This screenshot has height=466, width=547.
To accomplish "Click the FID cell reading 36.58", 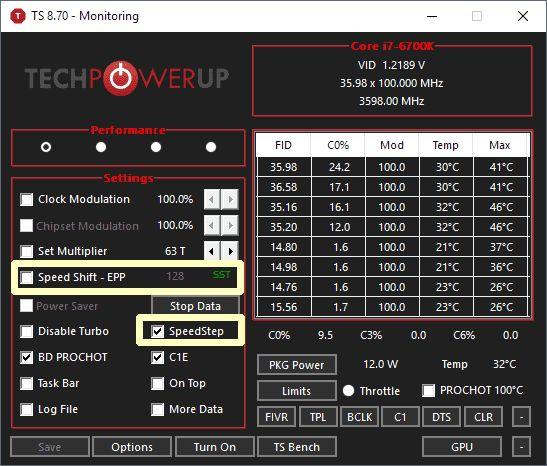I will (x=284, y=187).
